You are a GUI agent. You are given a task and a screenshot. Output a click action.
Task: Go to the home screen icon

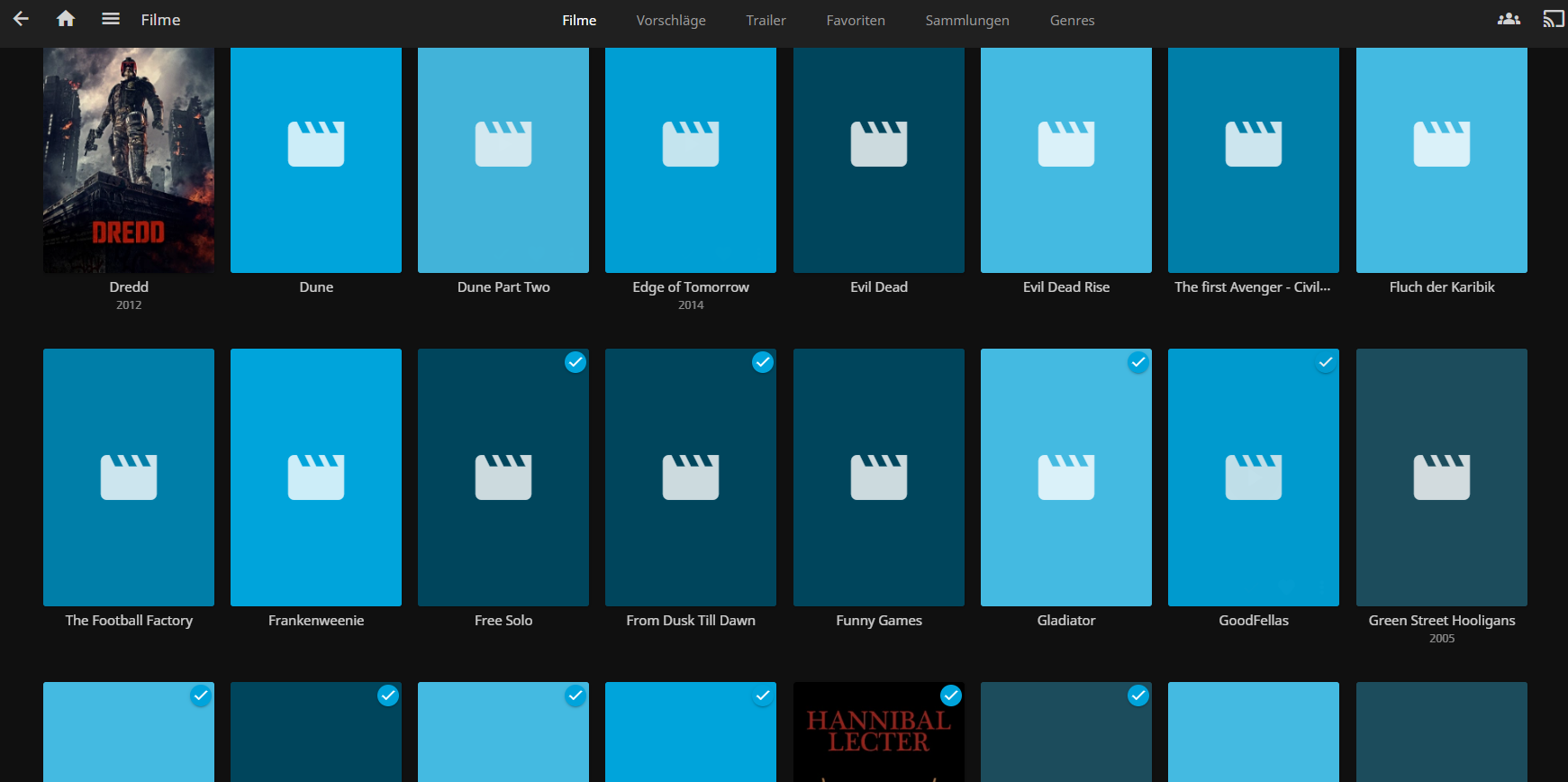(x=66, y=19)
